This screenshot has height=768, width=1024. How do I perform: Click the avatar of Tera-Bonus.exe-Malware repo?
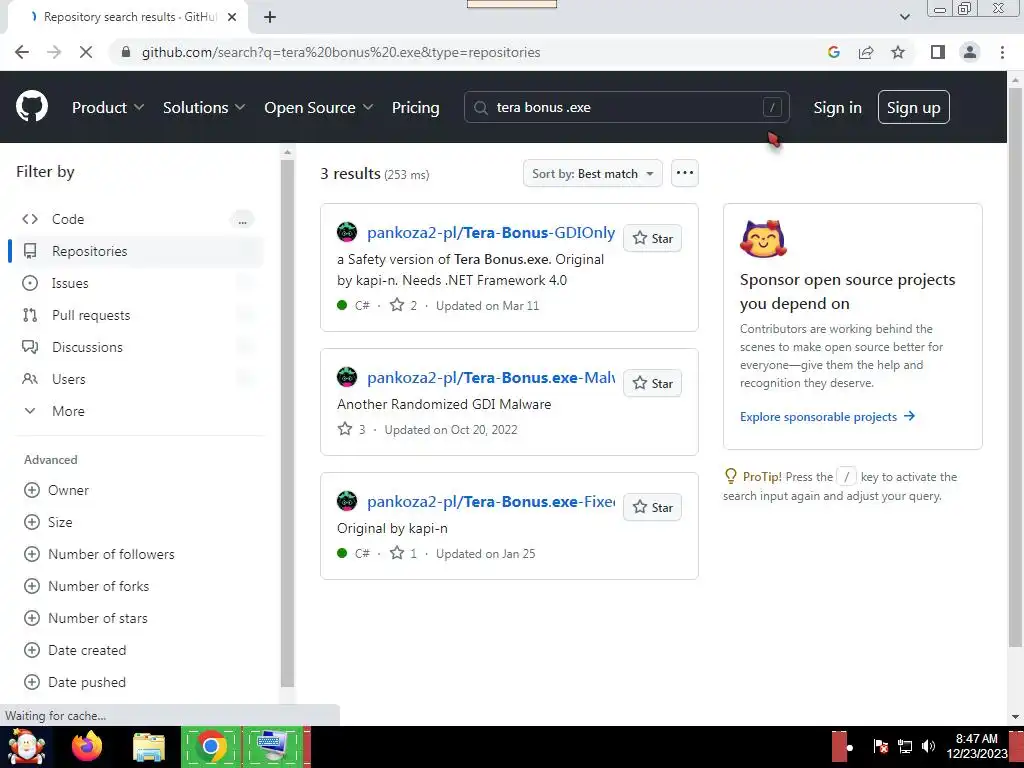click(347, 377)
